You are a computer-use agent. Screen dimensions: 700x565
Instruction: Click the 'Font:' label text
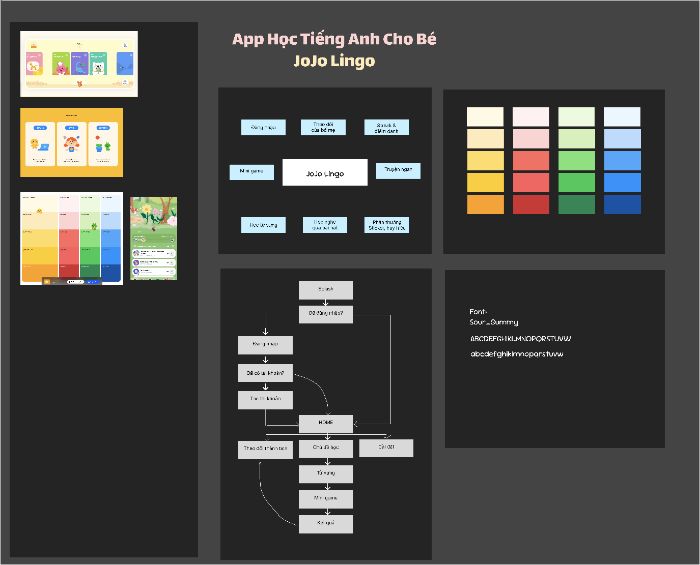(x=478, y=312)
